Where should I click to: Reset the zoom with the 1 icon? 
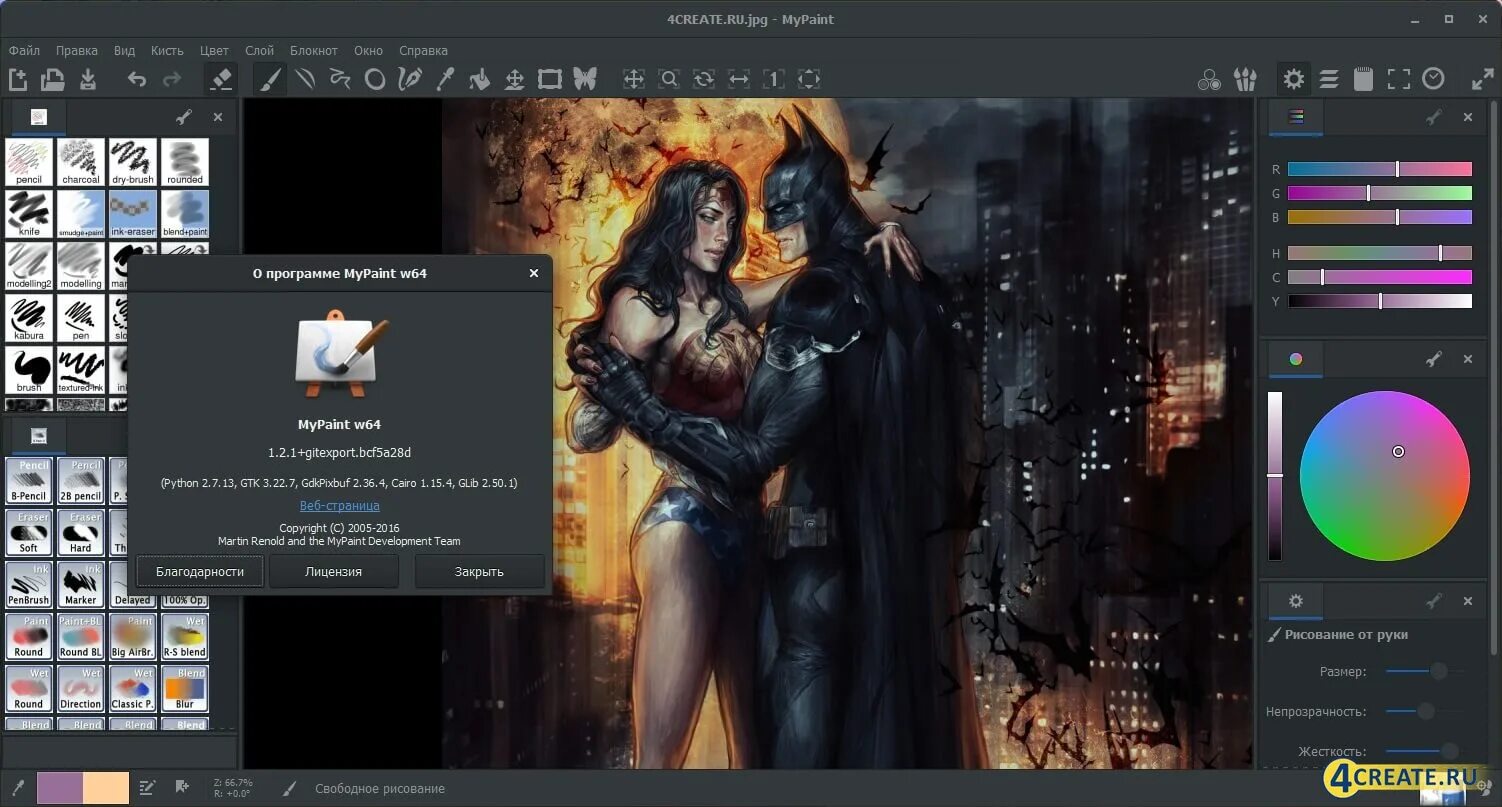tap(774, 79)
